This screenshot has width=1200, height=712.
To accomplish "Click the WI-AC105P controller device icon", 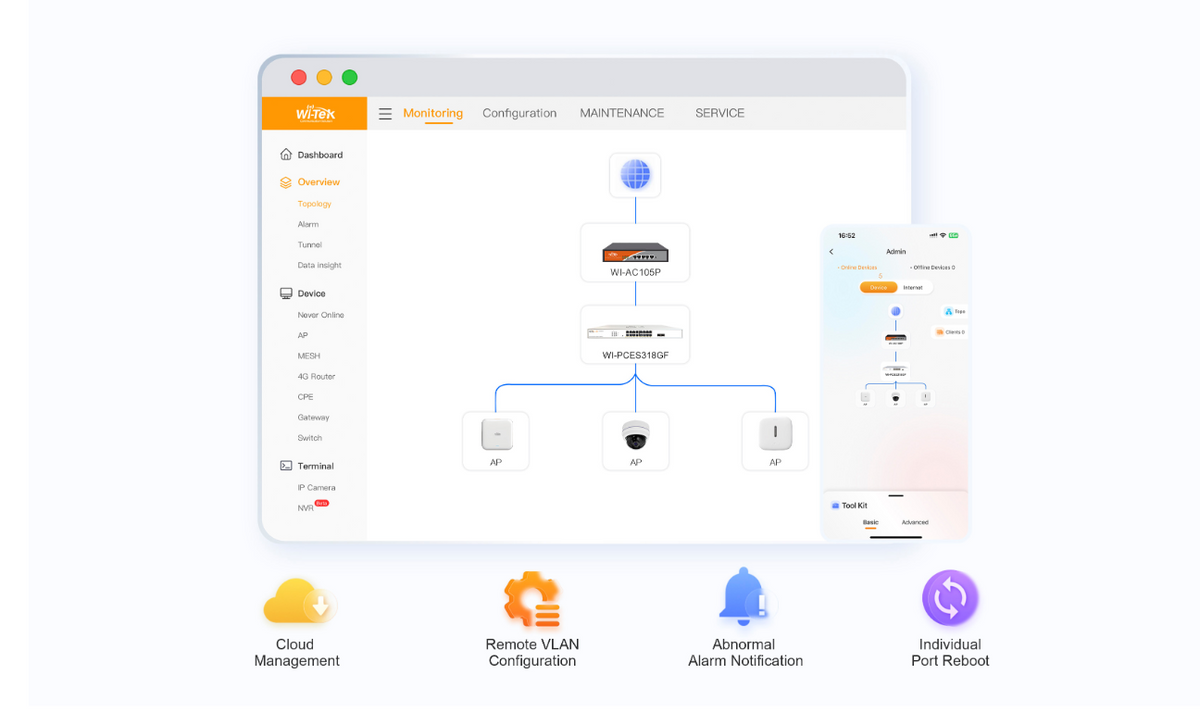I will (x=635, y=253).
